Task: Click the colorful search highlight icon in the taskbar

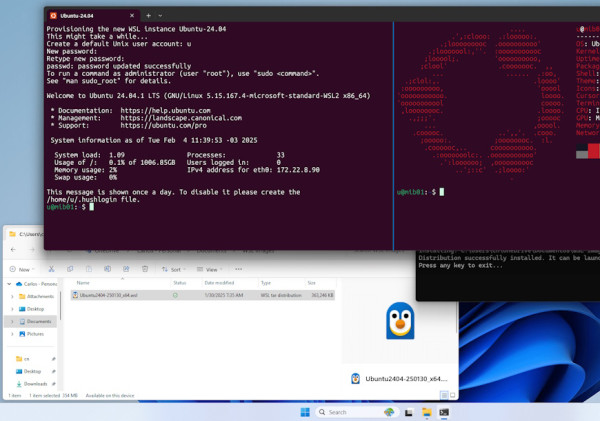Action: (x=389, y=412)
